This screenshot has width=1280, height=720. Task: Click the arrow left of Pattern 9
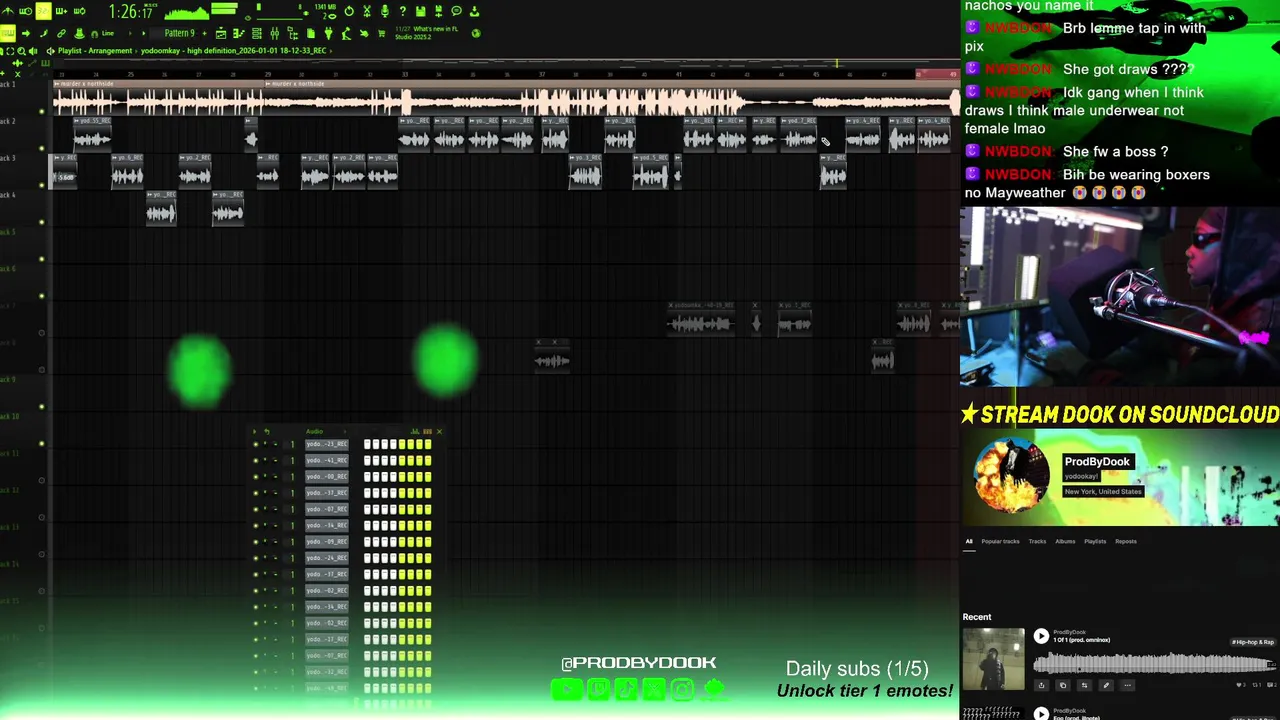[x=143, y=33]
